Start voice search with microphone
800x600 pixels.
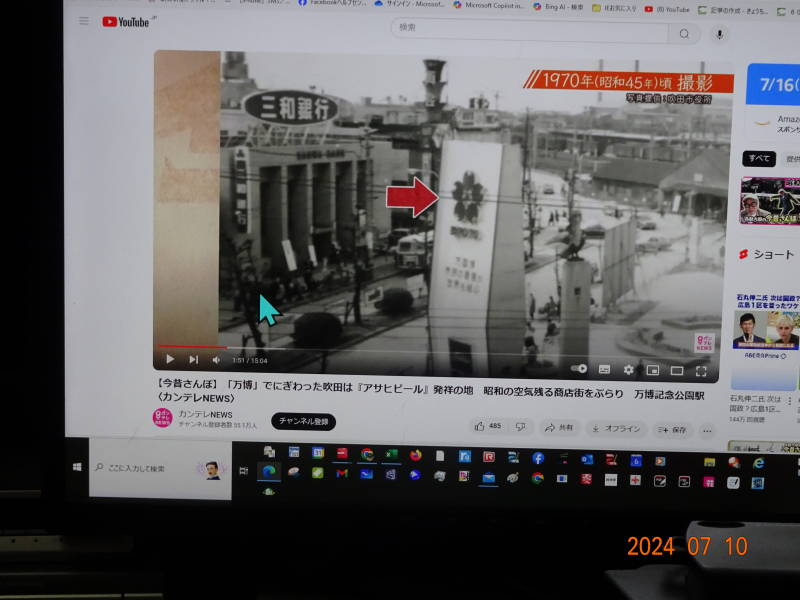pyautogui.click(x=719, y=34)
